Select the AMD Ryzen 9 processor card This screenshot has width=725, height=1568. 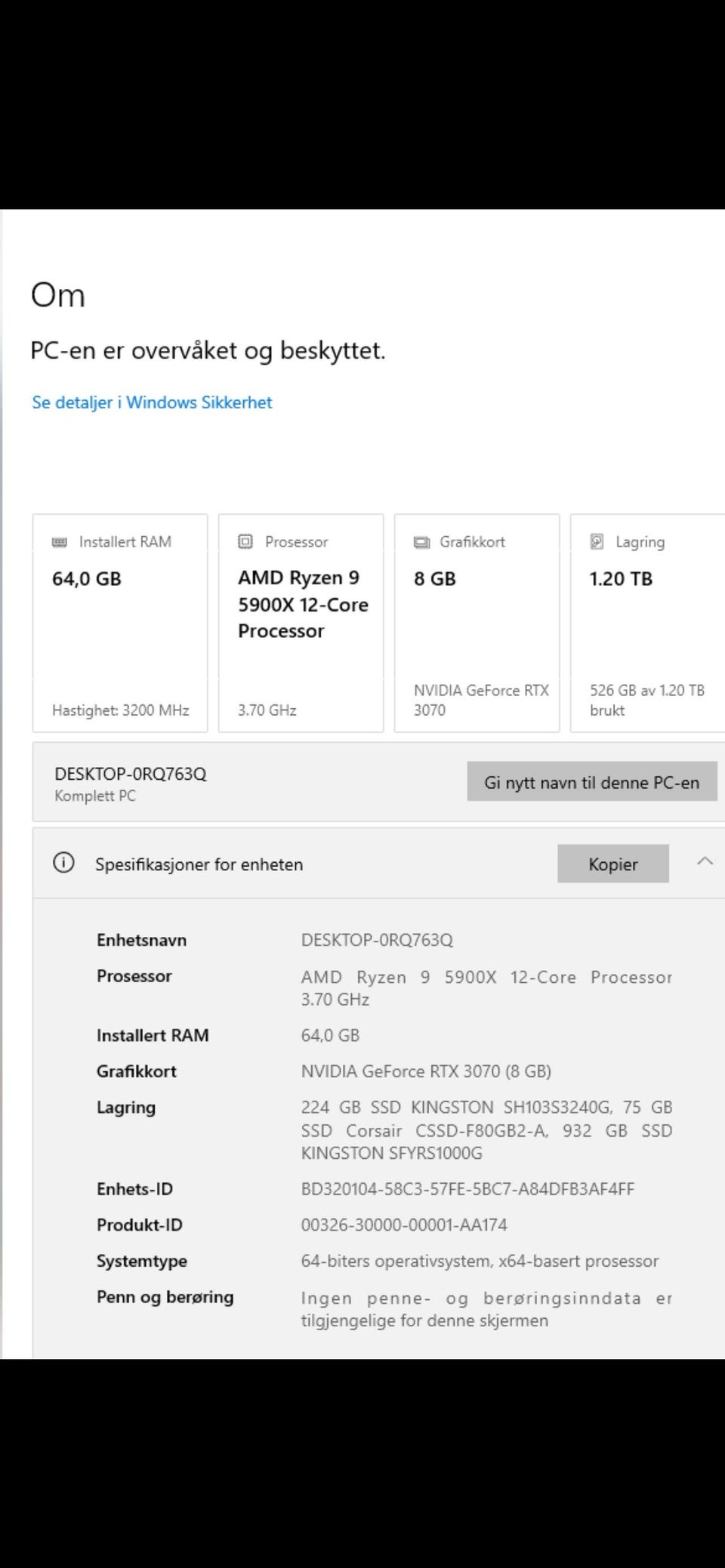tap(301, 623)
